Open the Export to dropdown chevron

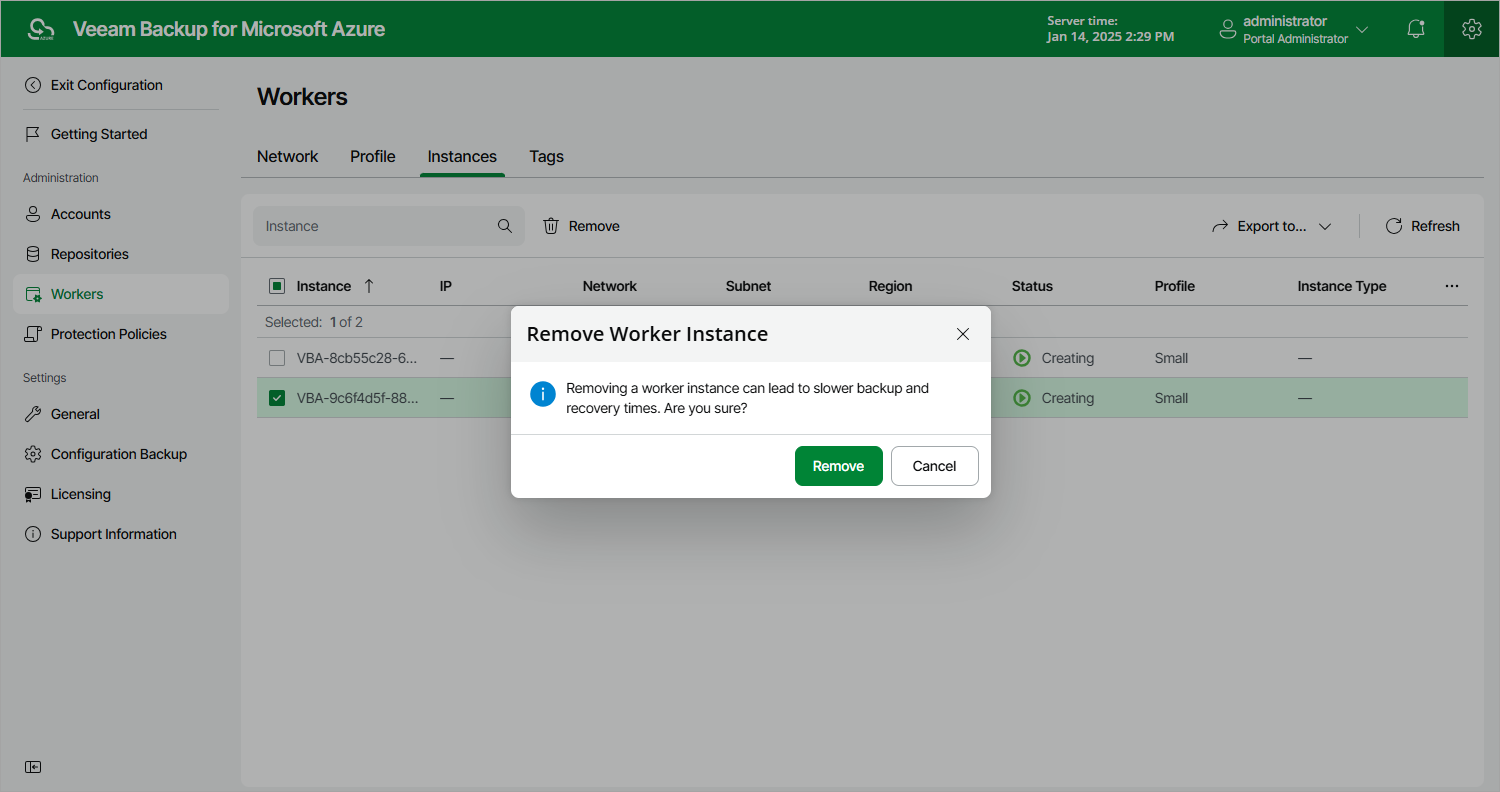(1325, 226)
